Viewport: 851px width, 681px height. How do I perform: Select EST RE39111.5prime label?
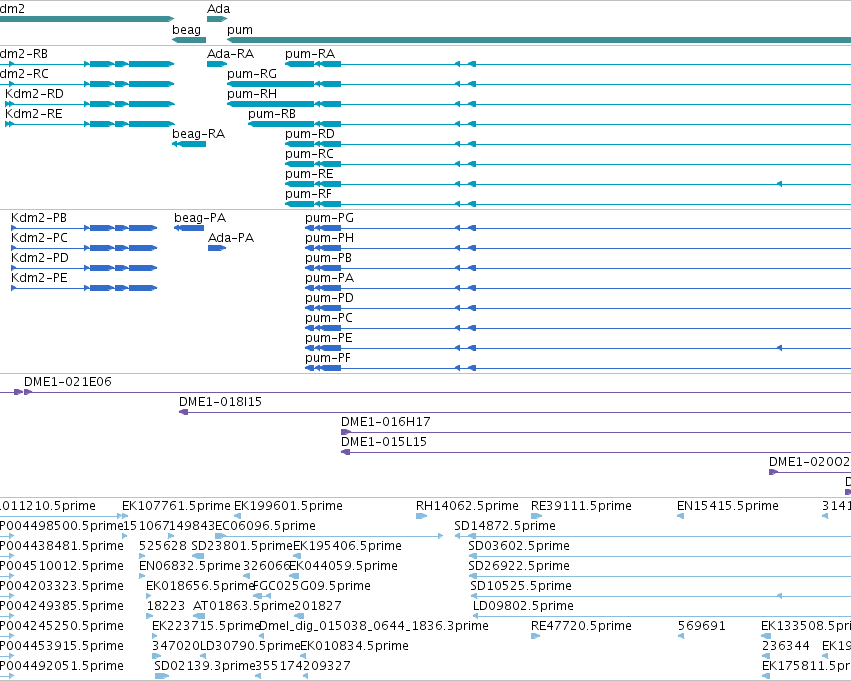pyautogui.click(x=581, y=506)
